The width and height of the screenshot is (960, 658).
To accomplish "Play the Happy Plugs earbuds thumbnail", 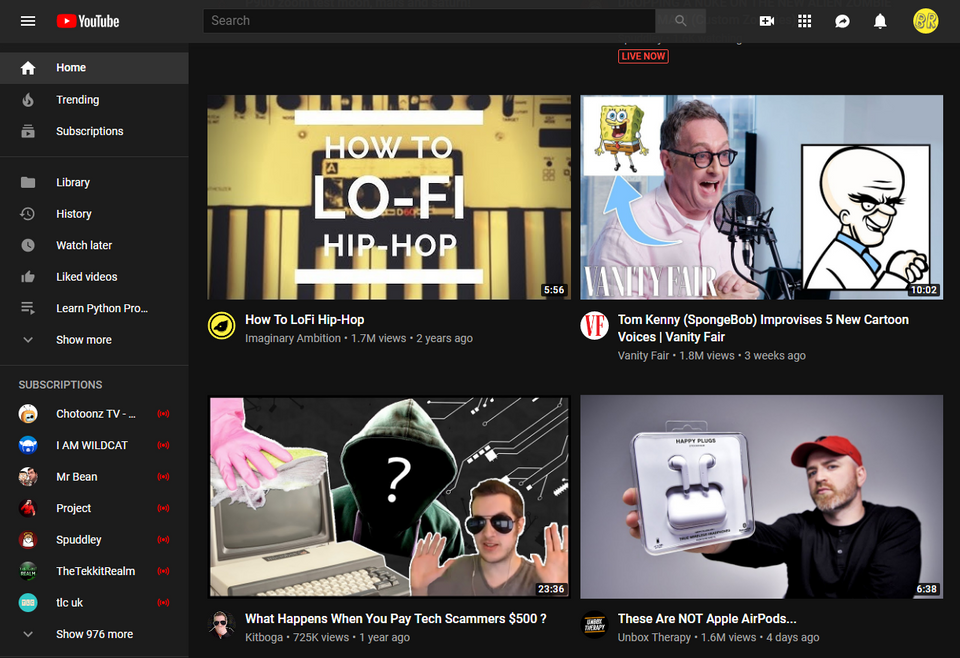I will [762, 496].
